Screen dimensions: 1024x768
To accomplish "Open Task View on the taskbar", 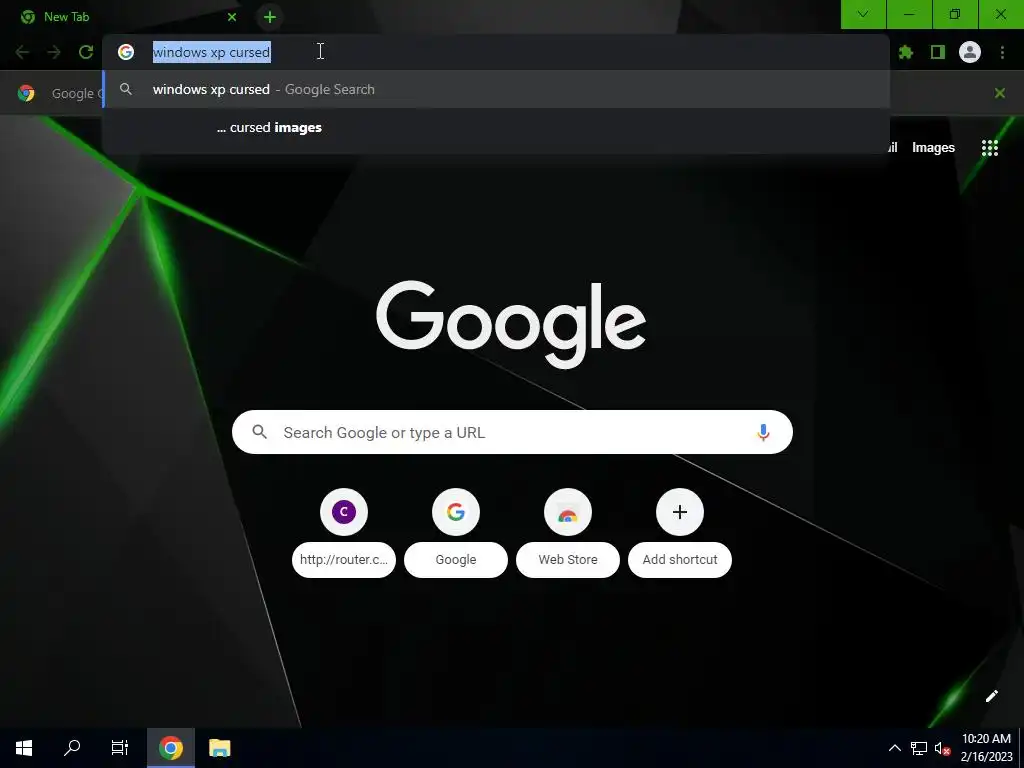I will coord(120,748).
